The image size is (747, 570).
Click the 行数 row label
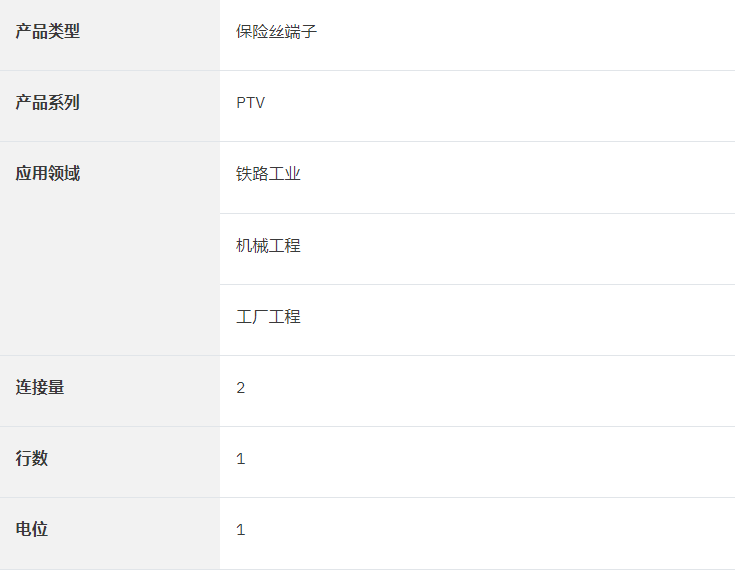click(31, 458)
